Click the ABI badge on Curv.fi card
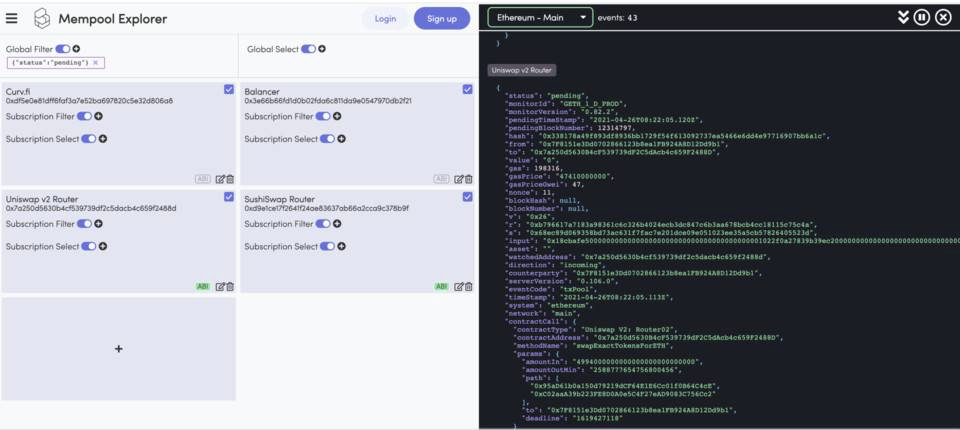The image size is (960, 430). pos(203,179)
